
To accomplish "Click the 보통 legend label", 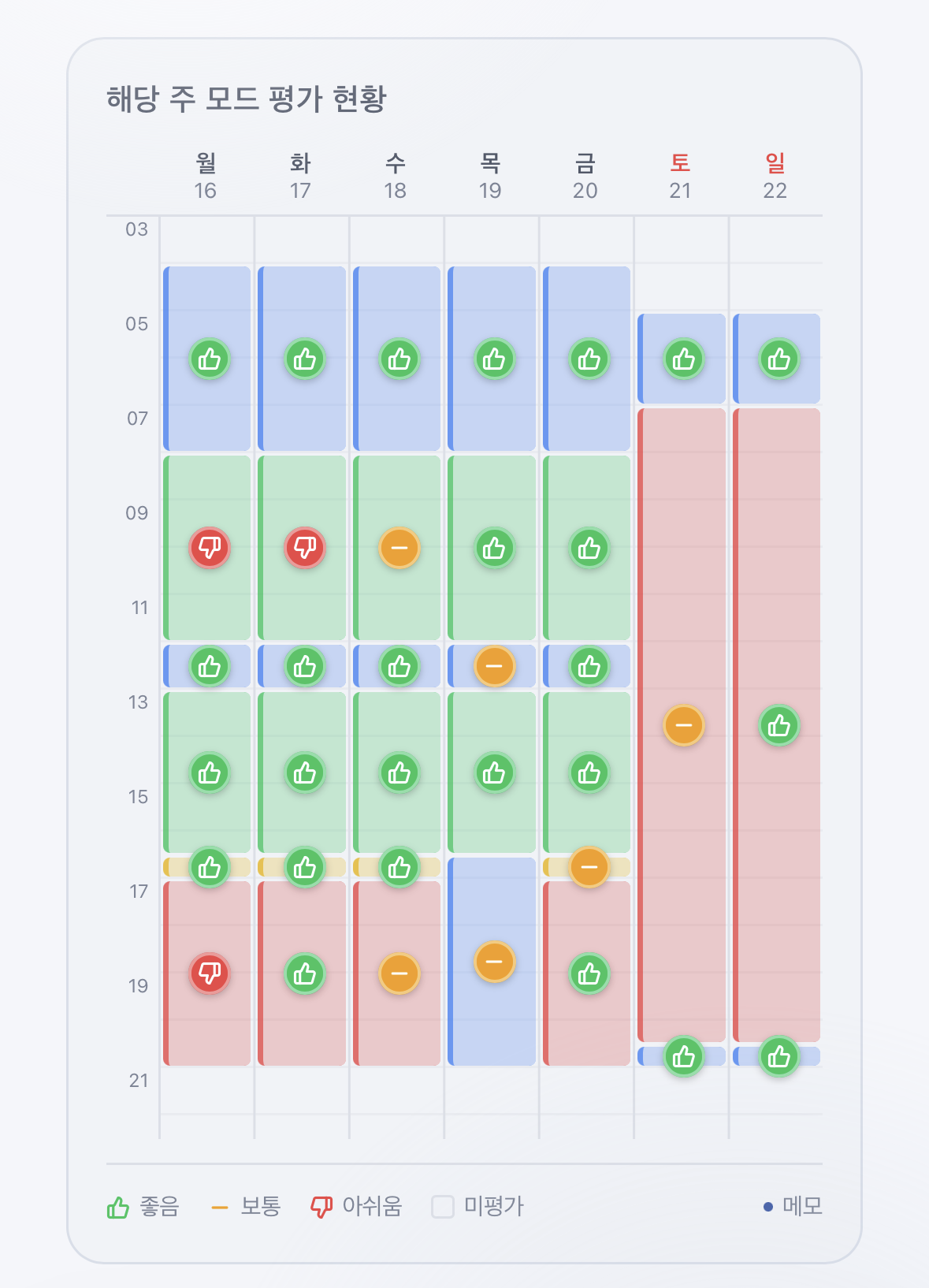I will tap(260, 1207).
